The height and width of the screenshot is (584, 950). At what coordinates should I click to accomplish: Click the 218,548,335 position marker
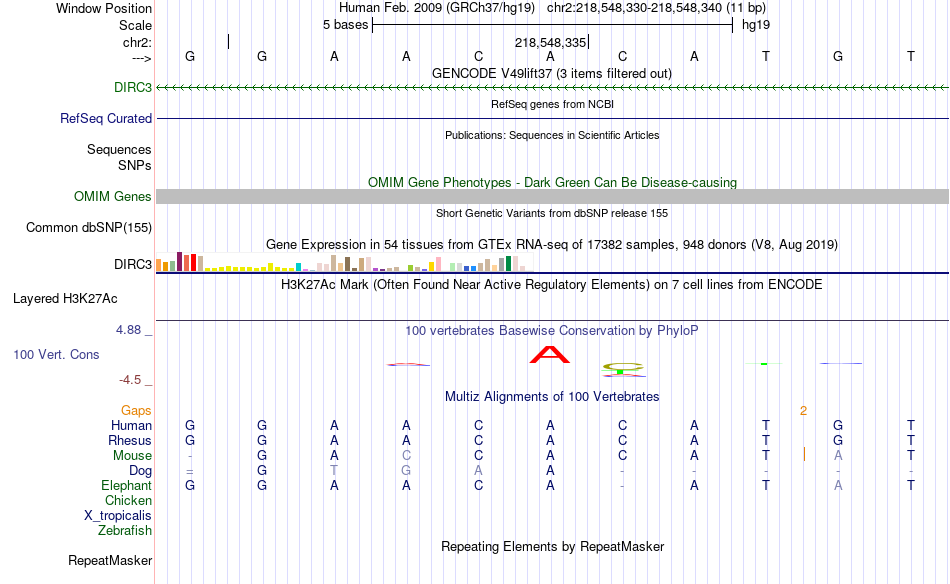point(551,42)
